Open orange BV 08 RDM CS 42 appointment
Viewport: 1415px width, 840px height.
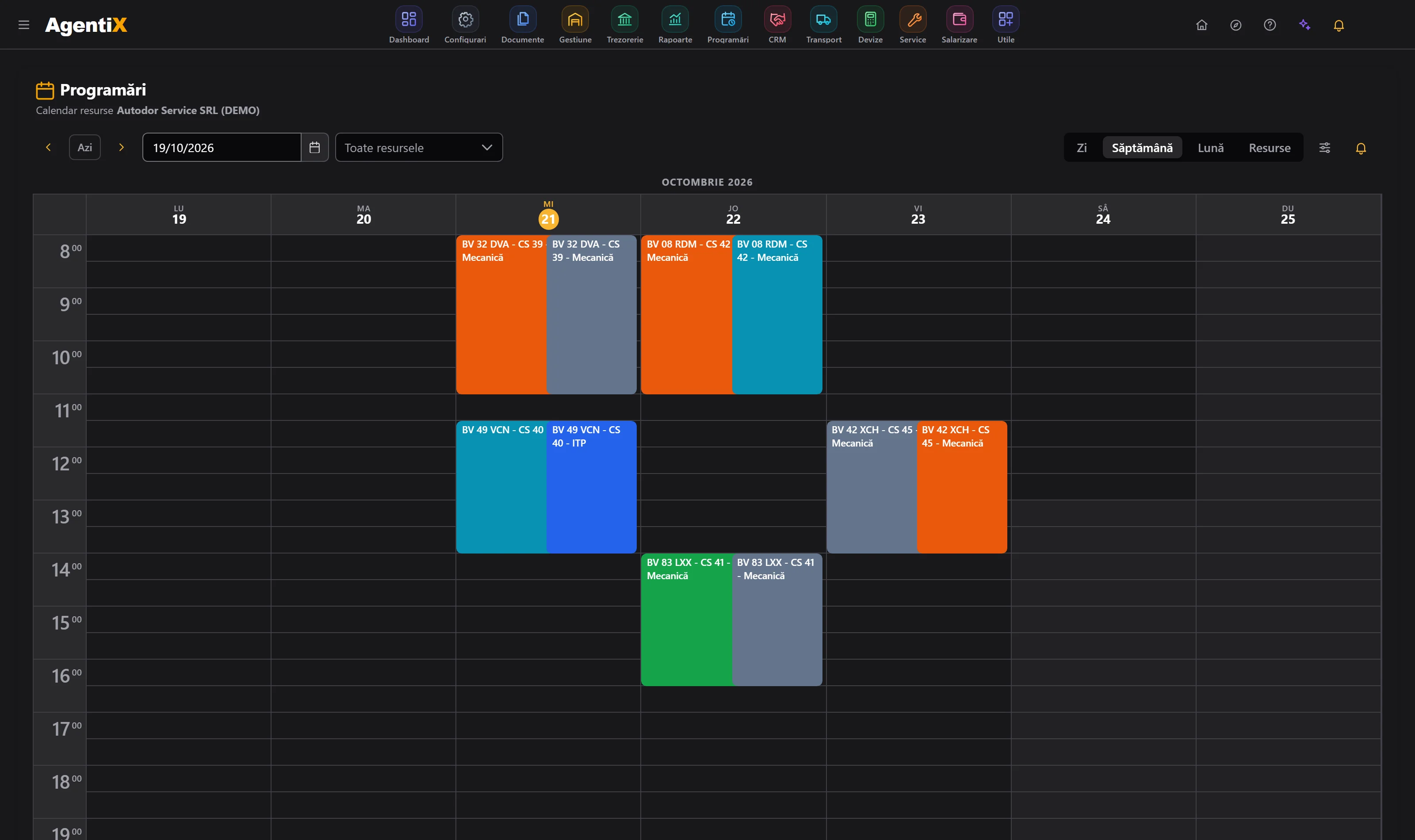tap(687, 315)
